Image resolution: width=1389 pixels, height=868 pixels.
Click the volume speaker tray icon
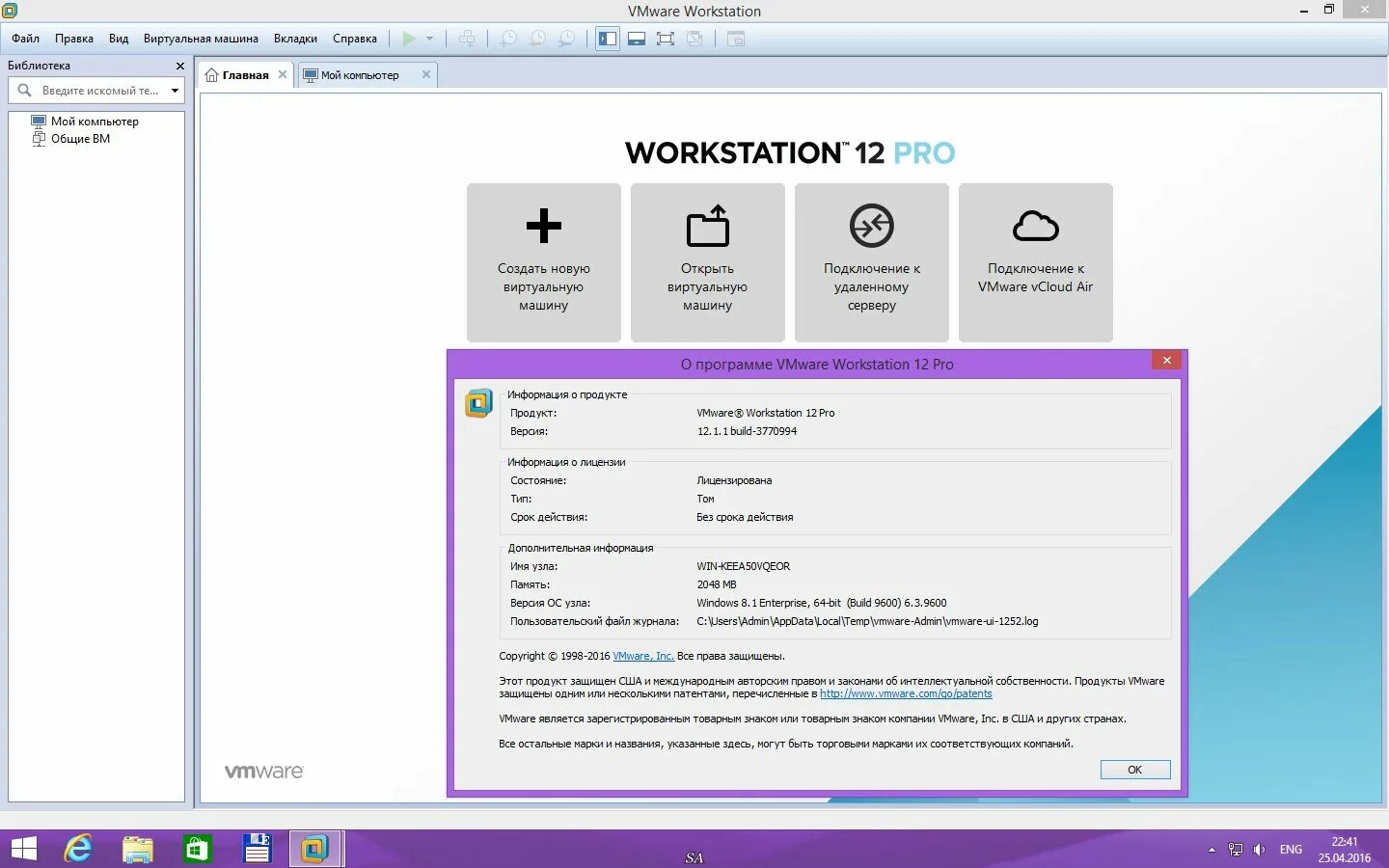point(1259,850)
